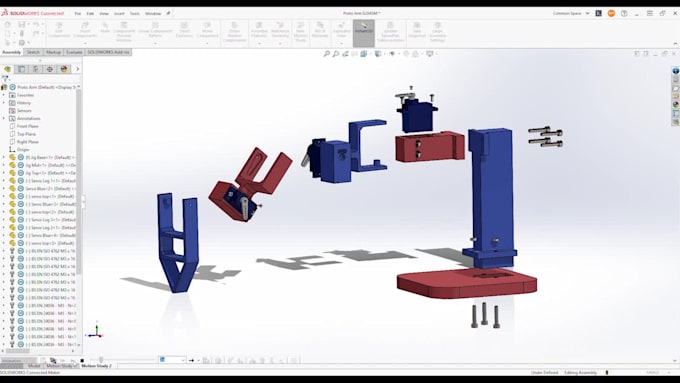Screen dimensions: 680x383
Task: Open the ConfigurationManager tab icon
Action: (x=36, y=69)
